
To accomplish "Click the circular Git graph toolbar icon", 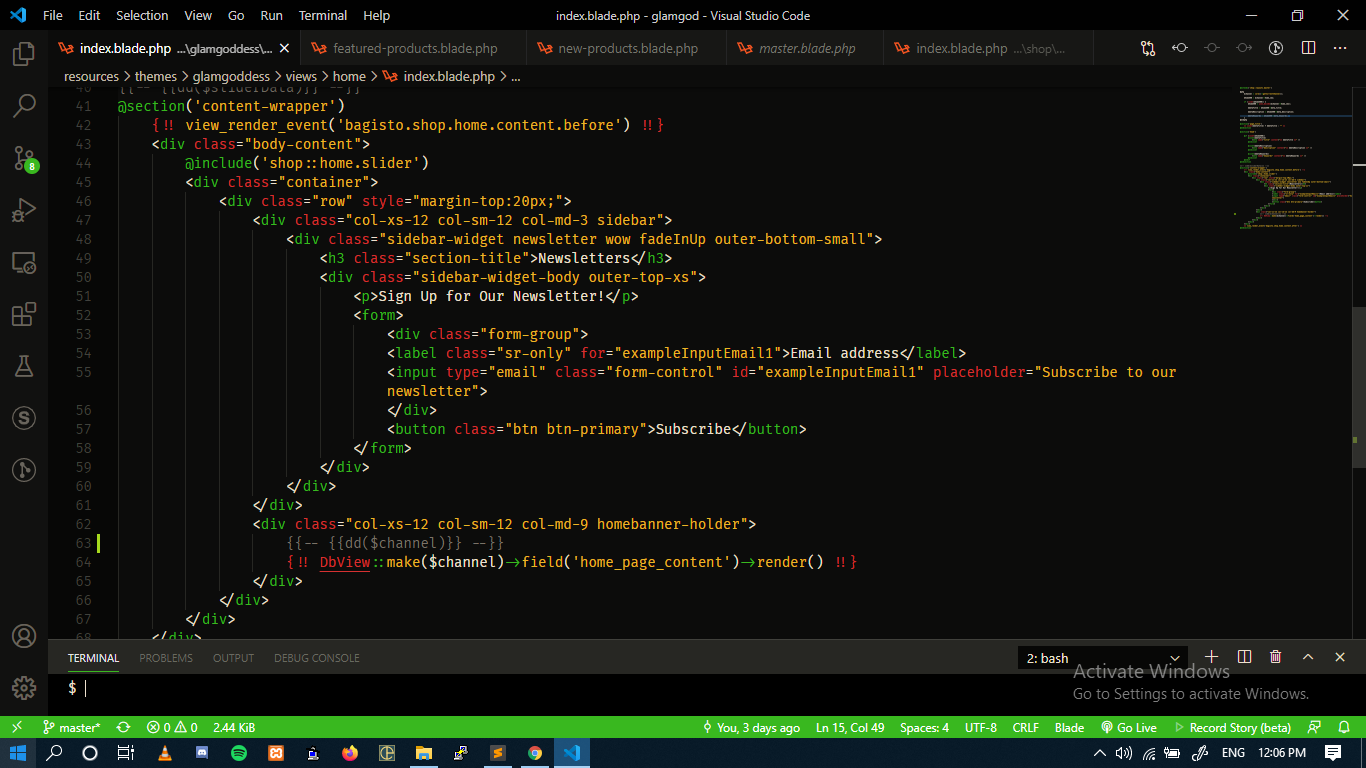I will (1276, 48).
